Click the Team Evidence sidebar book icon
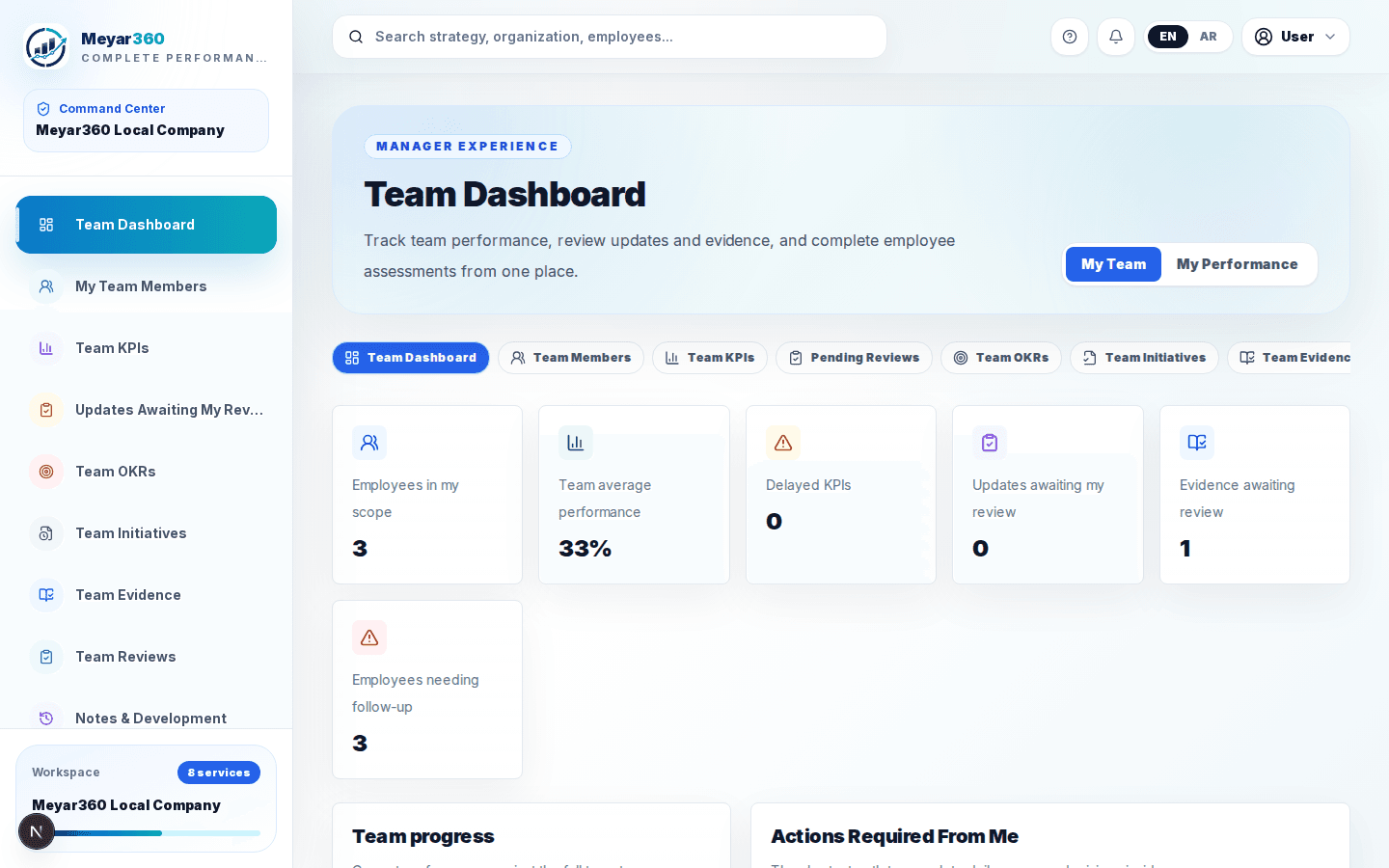This screenshot has height=868, width=1389. pyautogui.click(x=46, y=595)
